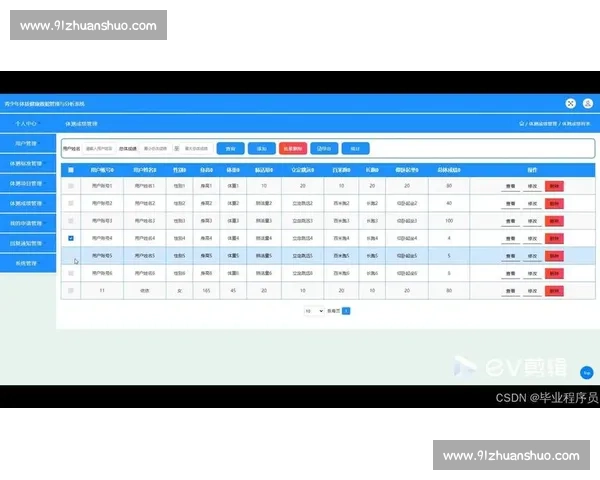The image size is (600, 480).
Task: Click the minimum 总体成绩 input field
Action: coord(155,149)
